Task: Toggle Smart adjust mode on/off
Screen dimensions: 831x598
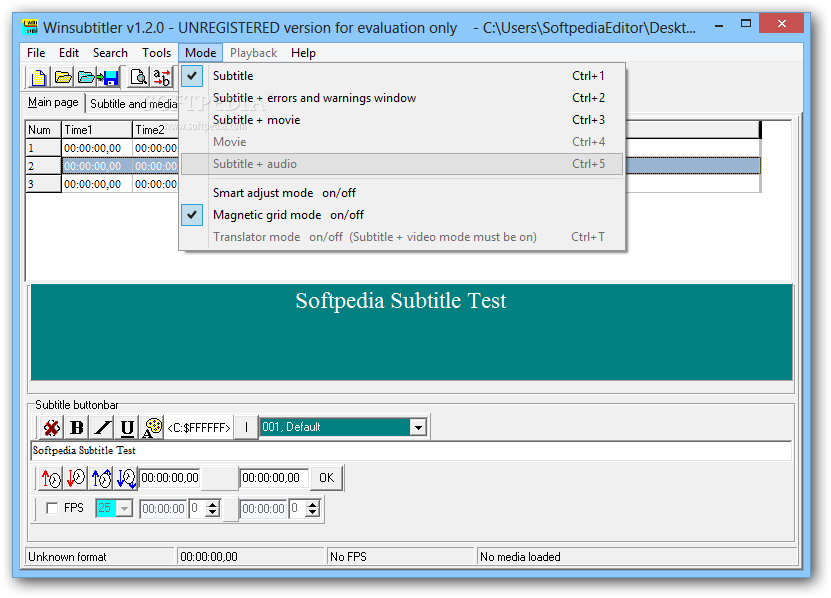Action: click(403, 193)
